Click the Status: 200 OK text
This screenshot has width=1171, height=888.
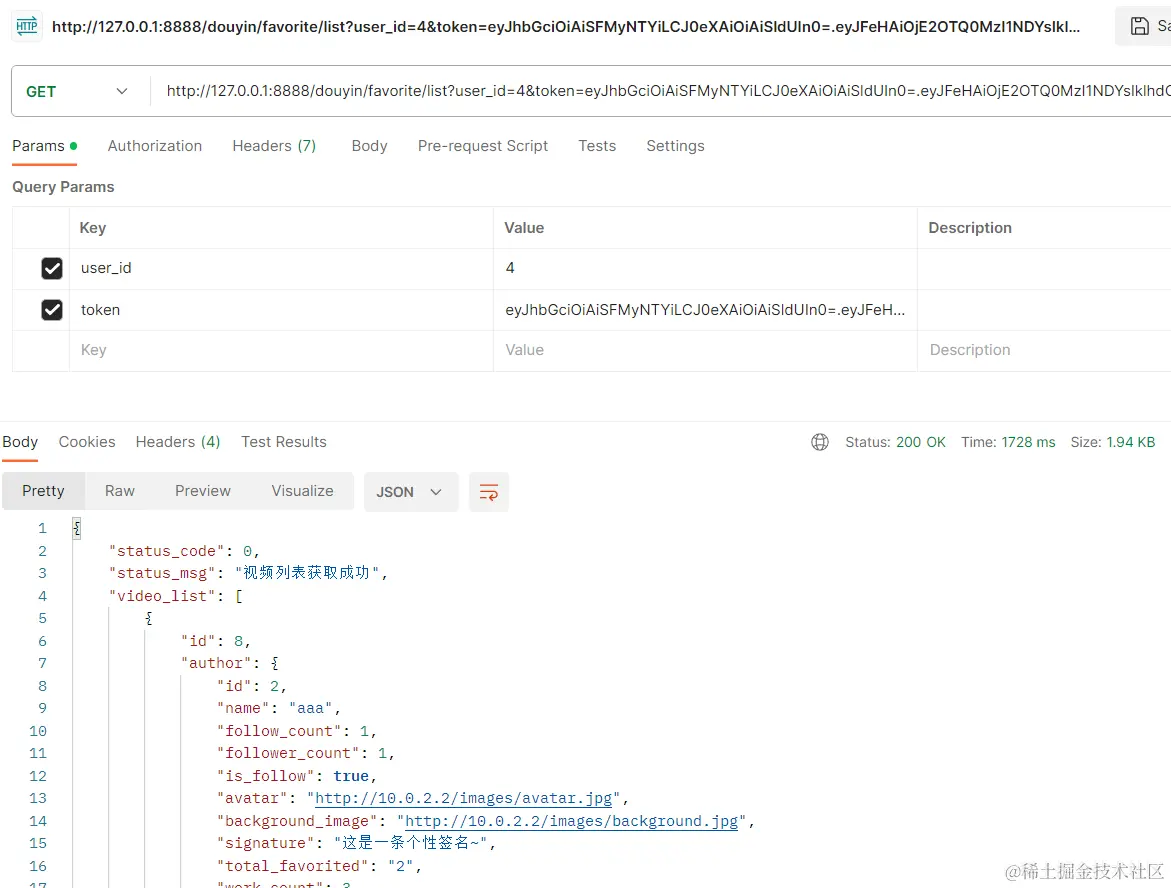895,442
